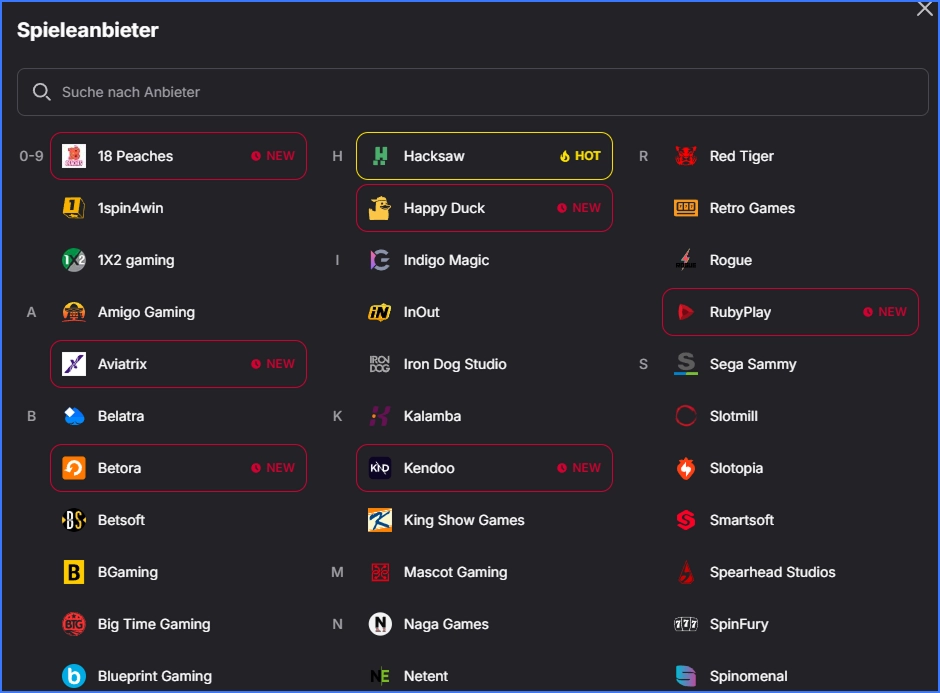Viewport: 940px width, 693px height.
Task: Open the 18 Peaches provider name
Action: pyautogui.click(x=135, y=156)
